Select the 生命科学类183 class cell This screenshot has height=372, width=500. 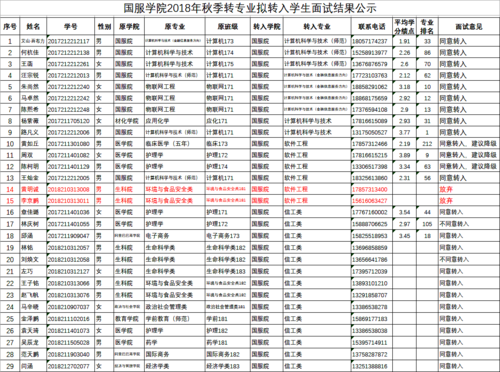(228, 271)
